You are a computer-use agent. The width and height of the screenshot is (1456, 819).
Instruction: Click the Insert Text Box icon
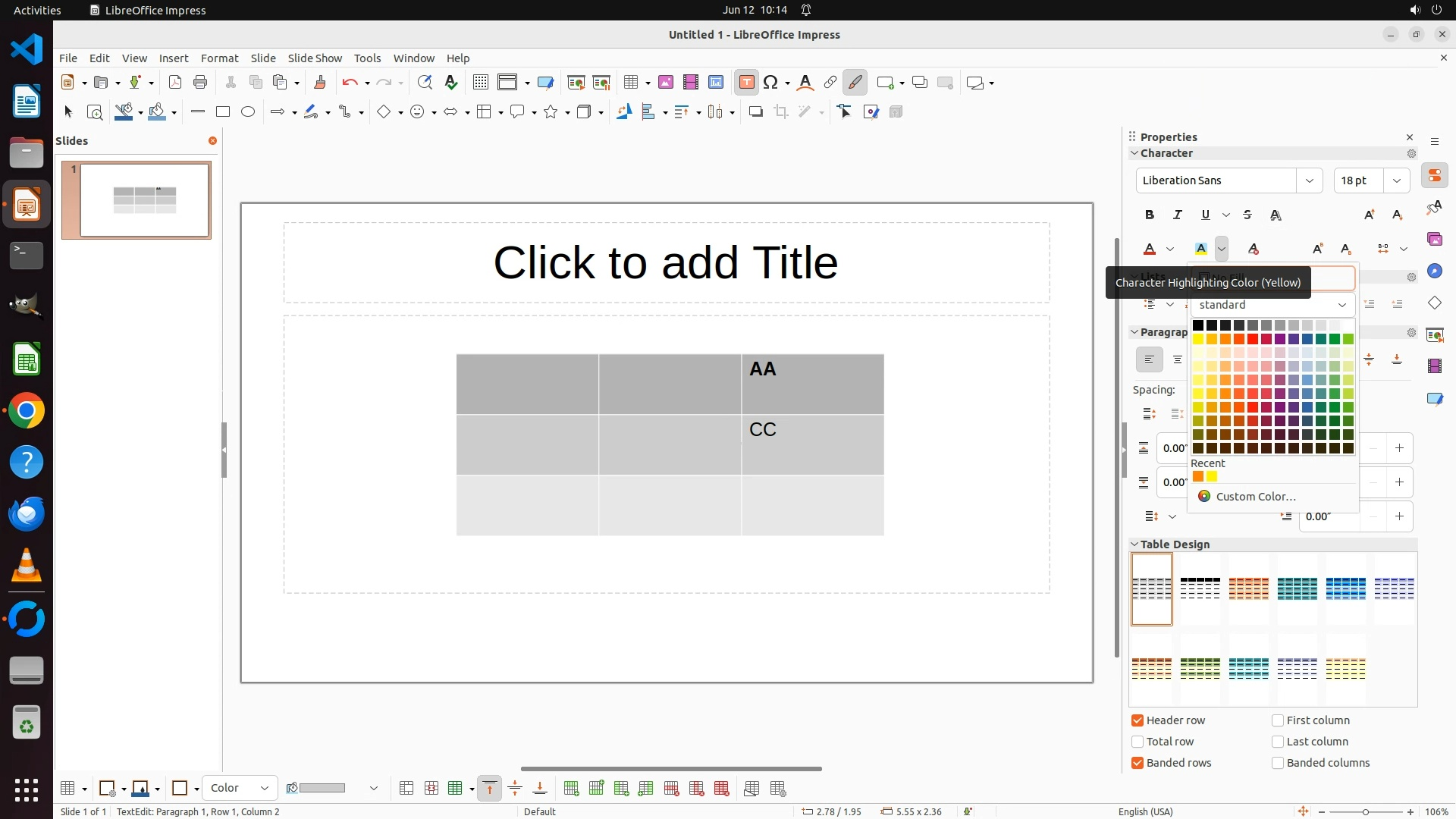click(746, 83)
